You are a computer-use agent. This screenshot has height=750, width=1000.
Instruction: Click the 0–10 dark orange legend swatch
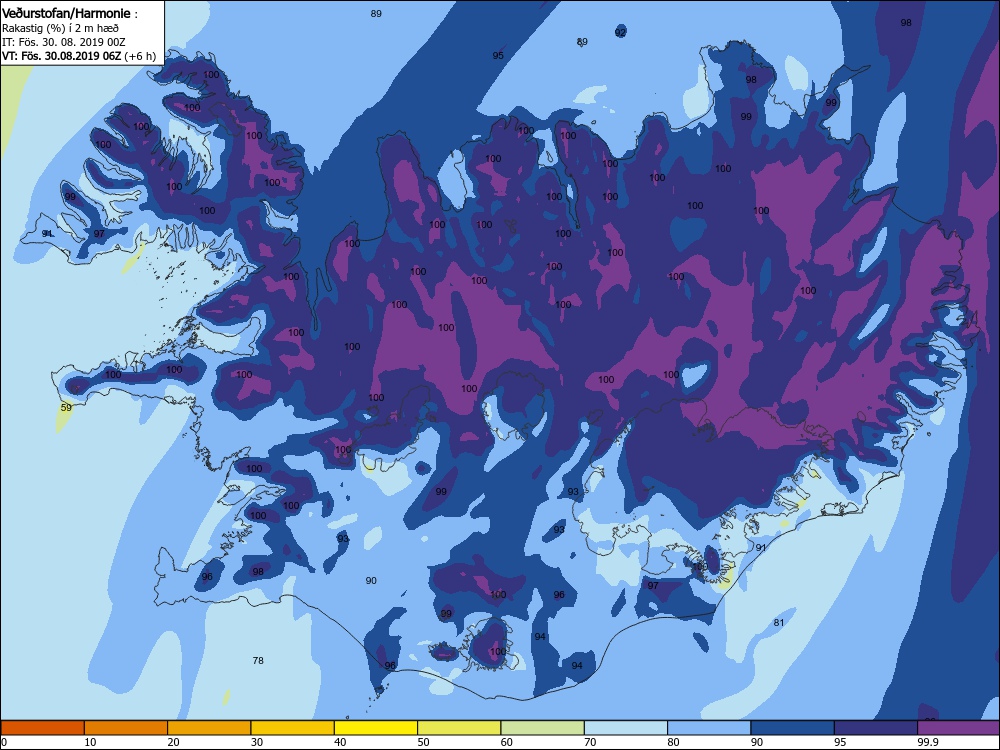click(42, 728)
